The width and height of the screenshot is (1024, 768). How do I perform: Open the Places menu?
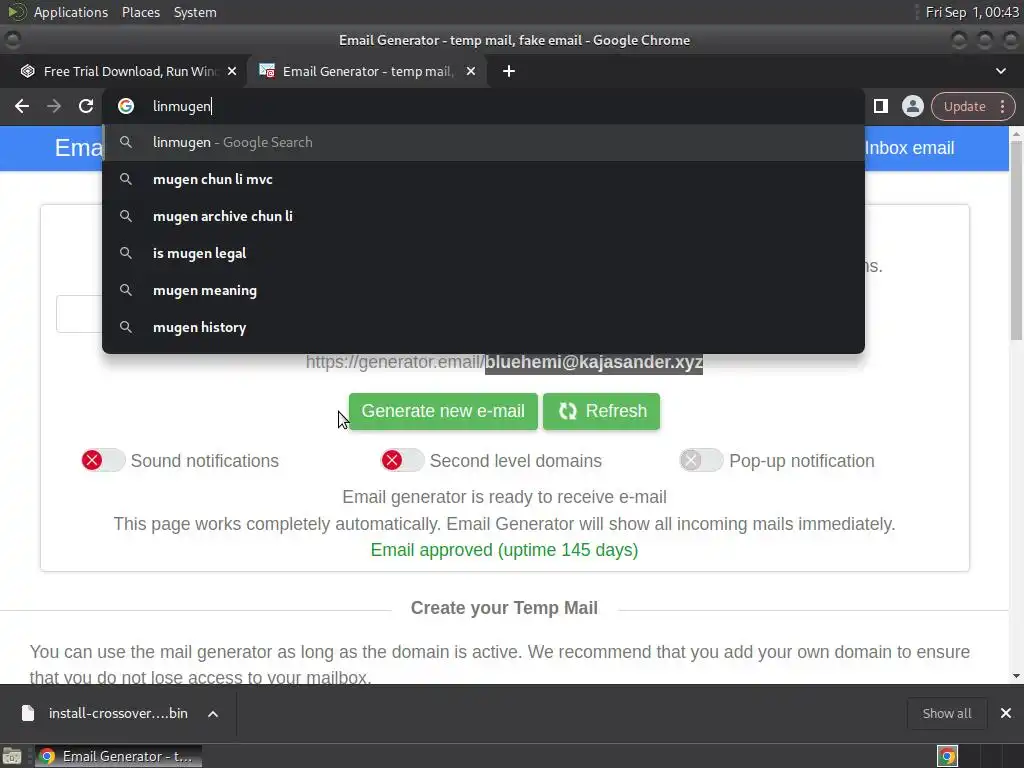141,12
